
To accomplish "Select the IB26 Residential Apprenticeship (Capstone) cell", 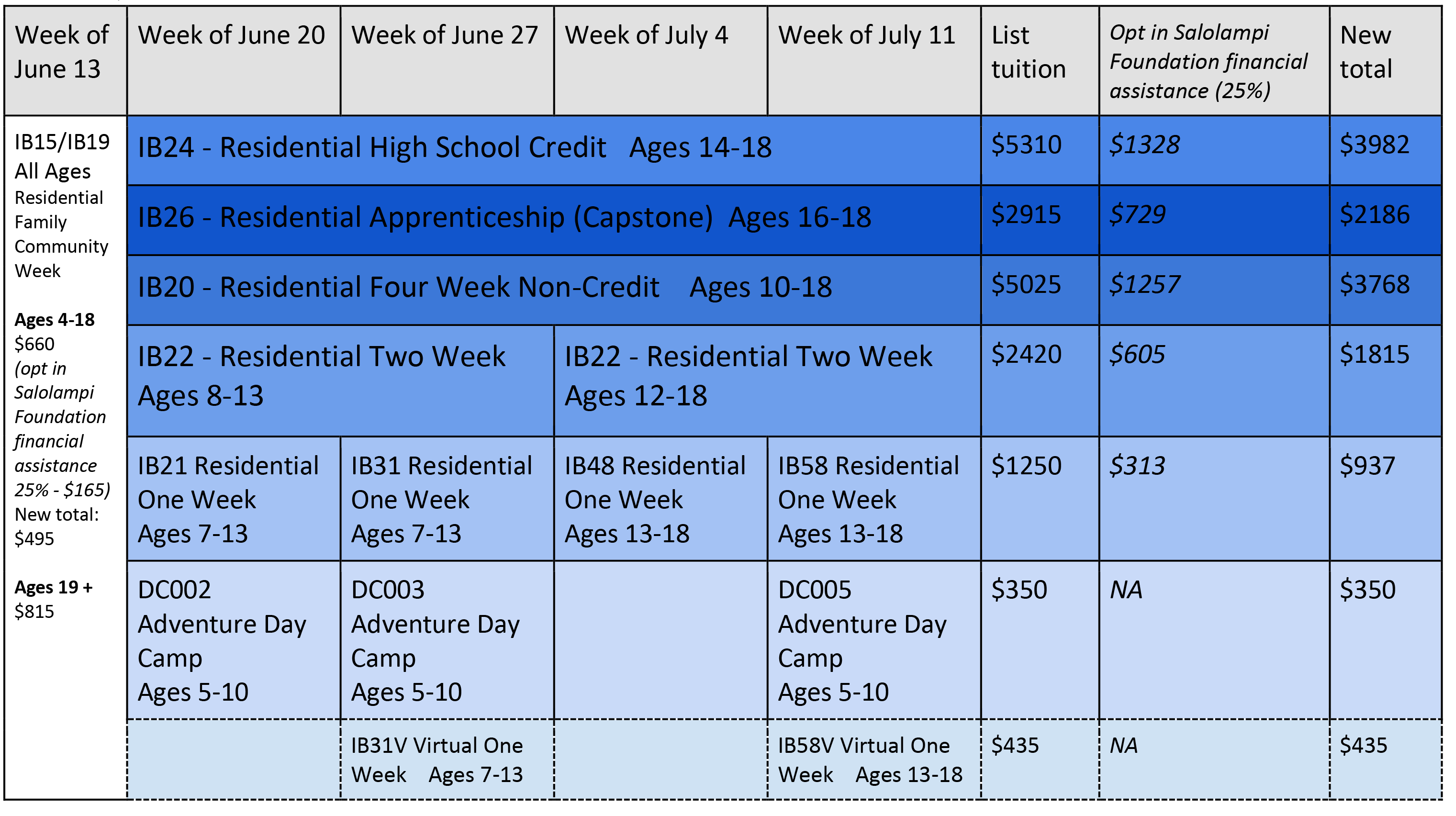I will coord(504,218).
